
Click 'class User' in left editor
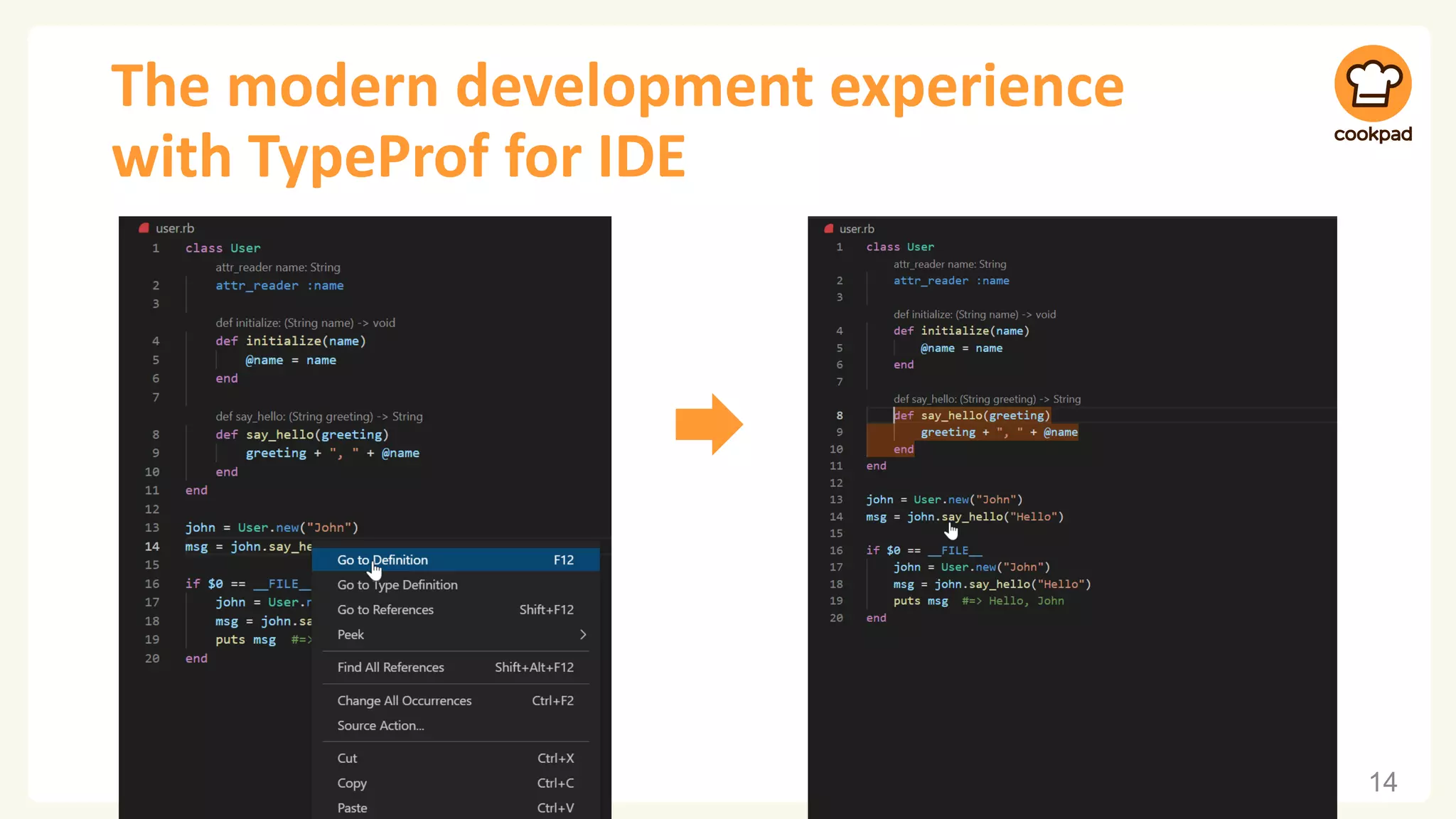(223, 248)
